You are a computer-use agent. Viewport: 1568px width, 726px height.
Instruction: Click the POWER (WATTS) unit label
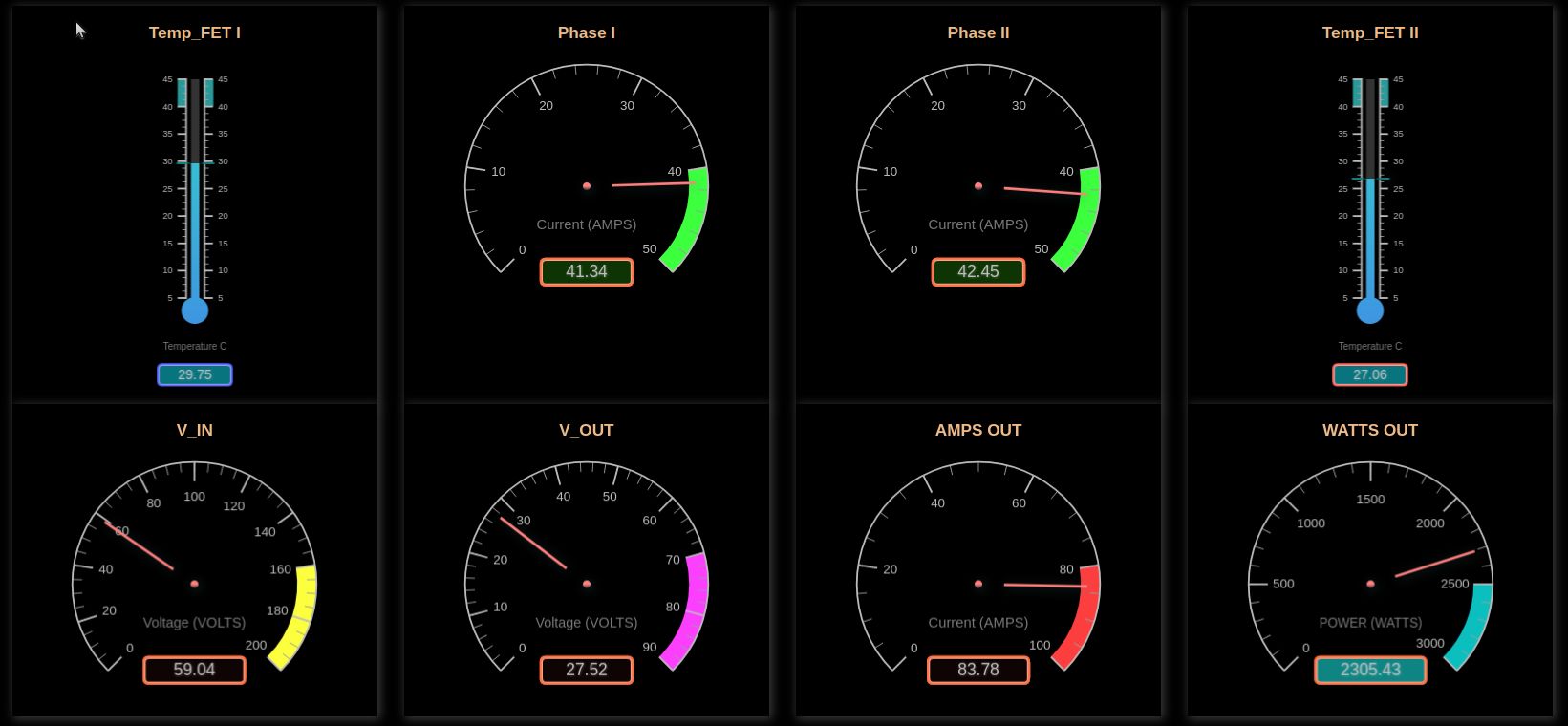coord(1370,622)
